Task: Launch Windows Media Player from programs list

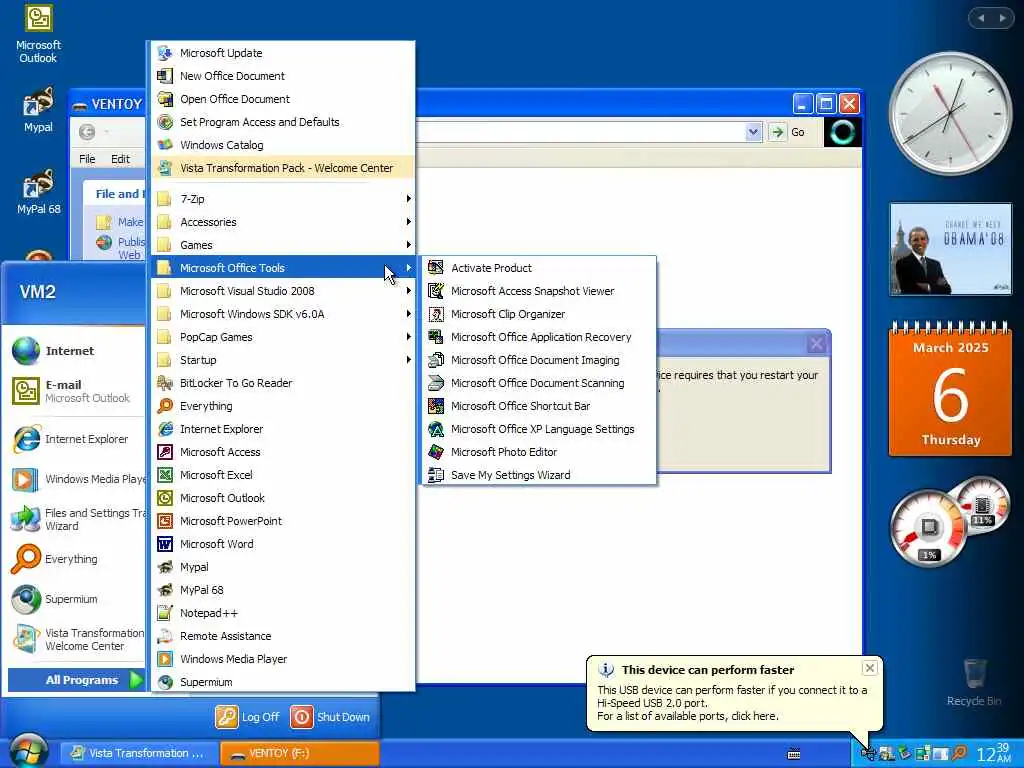Action: coord(283,659)
